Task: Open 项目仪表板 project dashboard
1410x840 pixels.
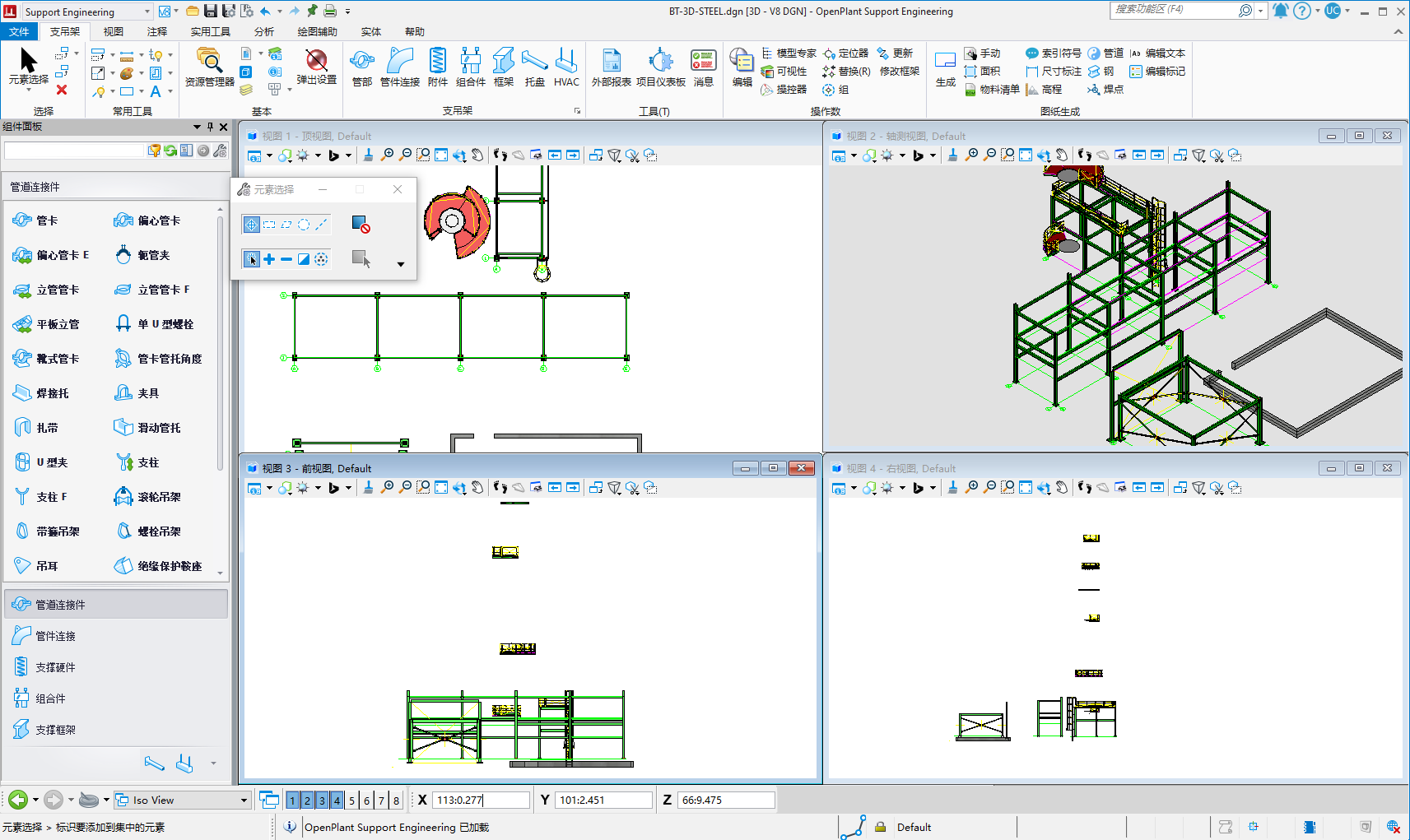Action: (661, 67)
